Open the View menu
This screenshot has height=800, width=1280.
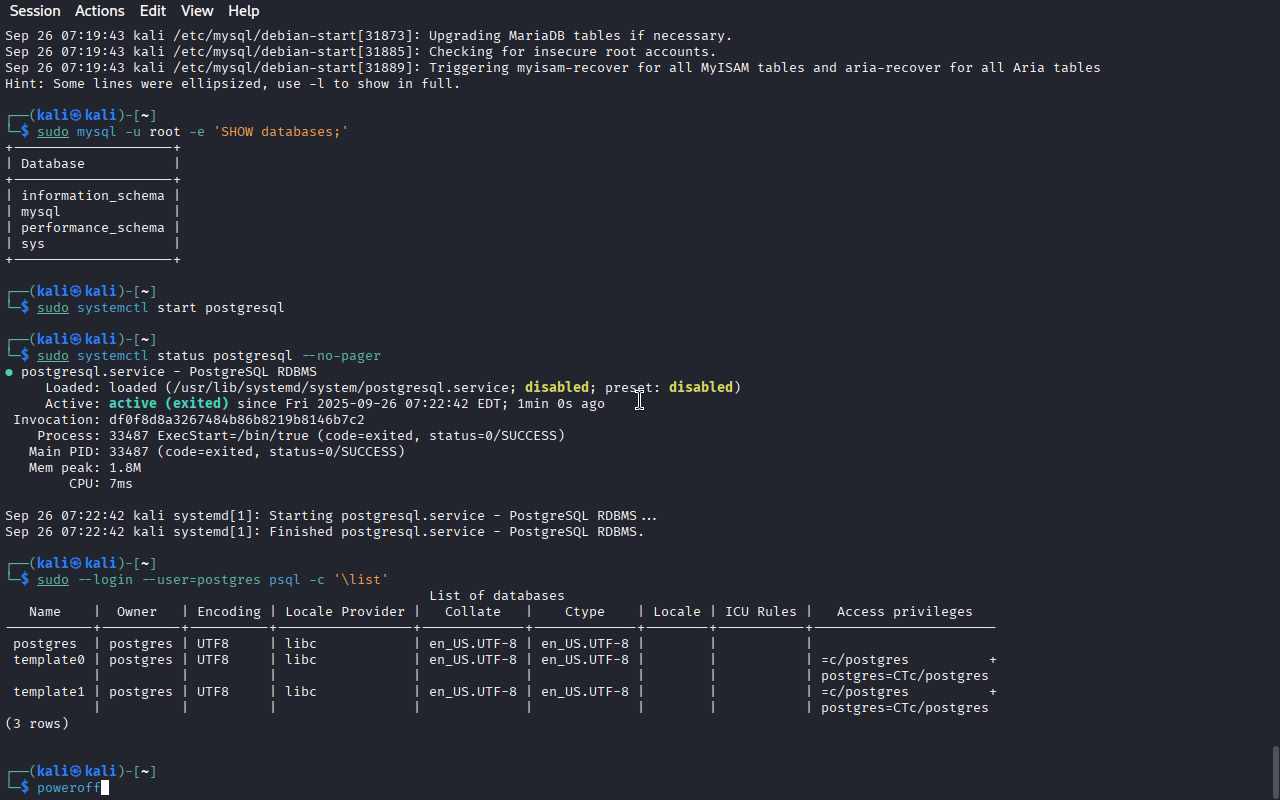point(197,11)
